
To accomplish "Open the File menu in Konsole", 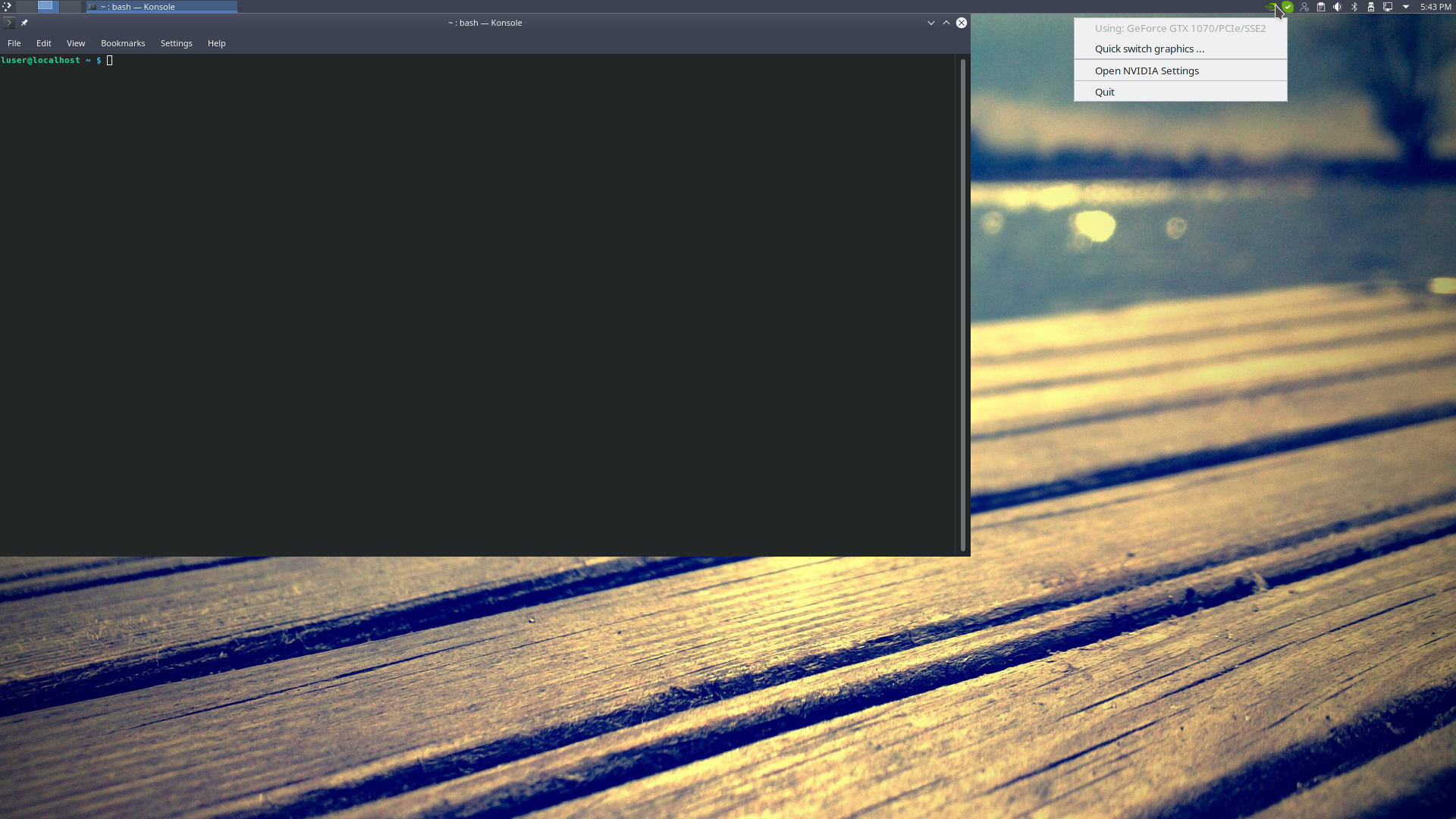I will coord(14,43).
